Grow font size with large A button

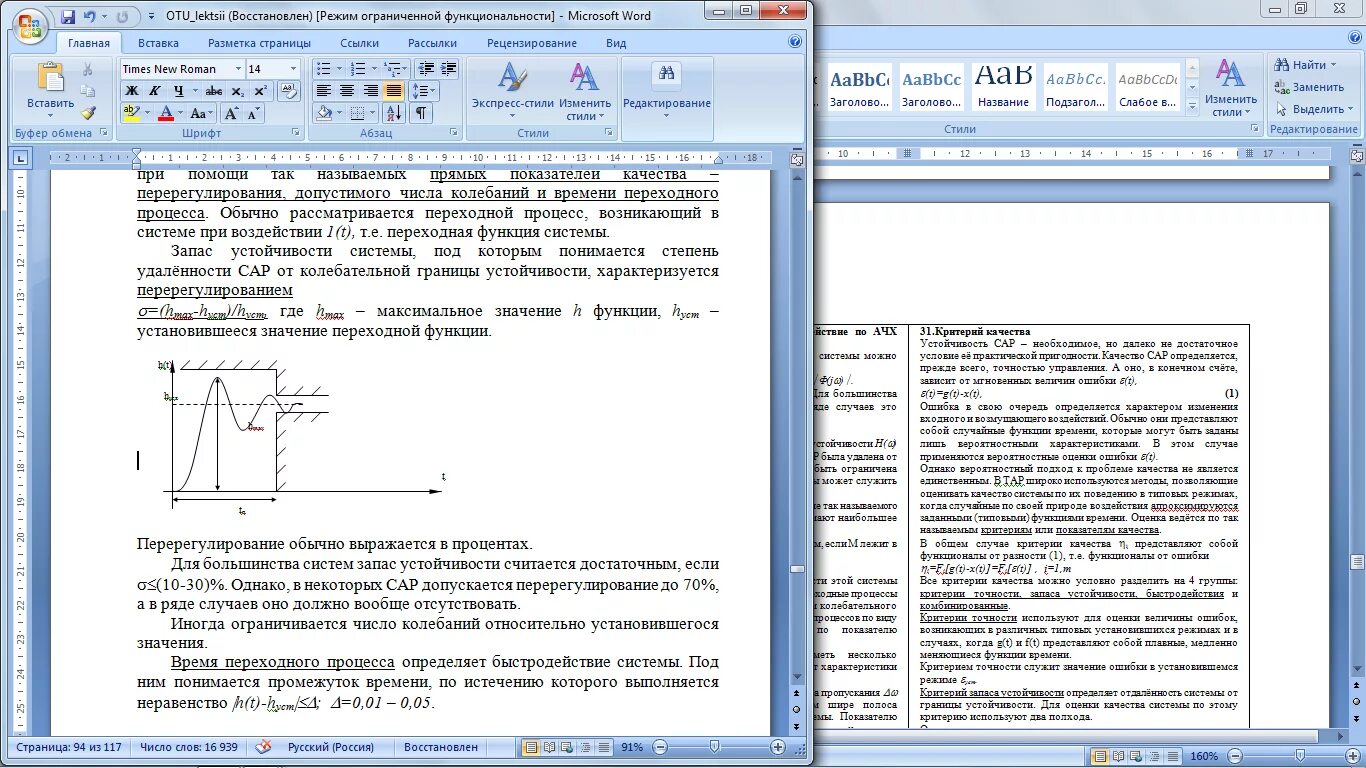coord(231,114)
